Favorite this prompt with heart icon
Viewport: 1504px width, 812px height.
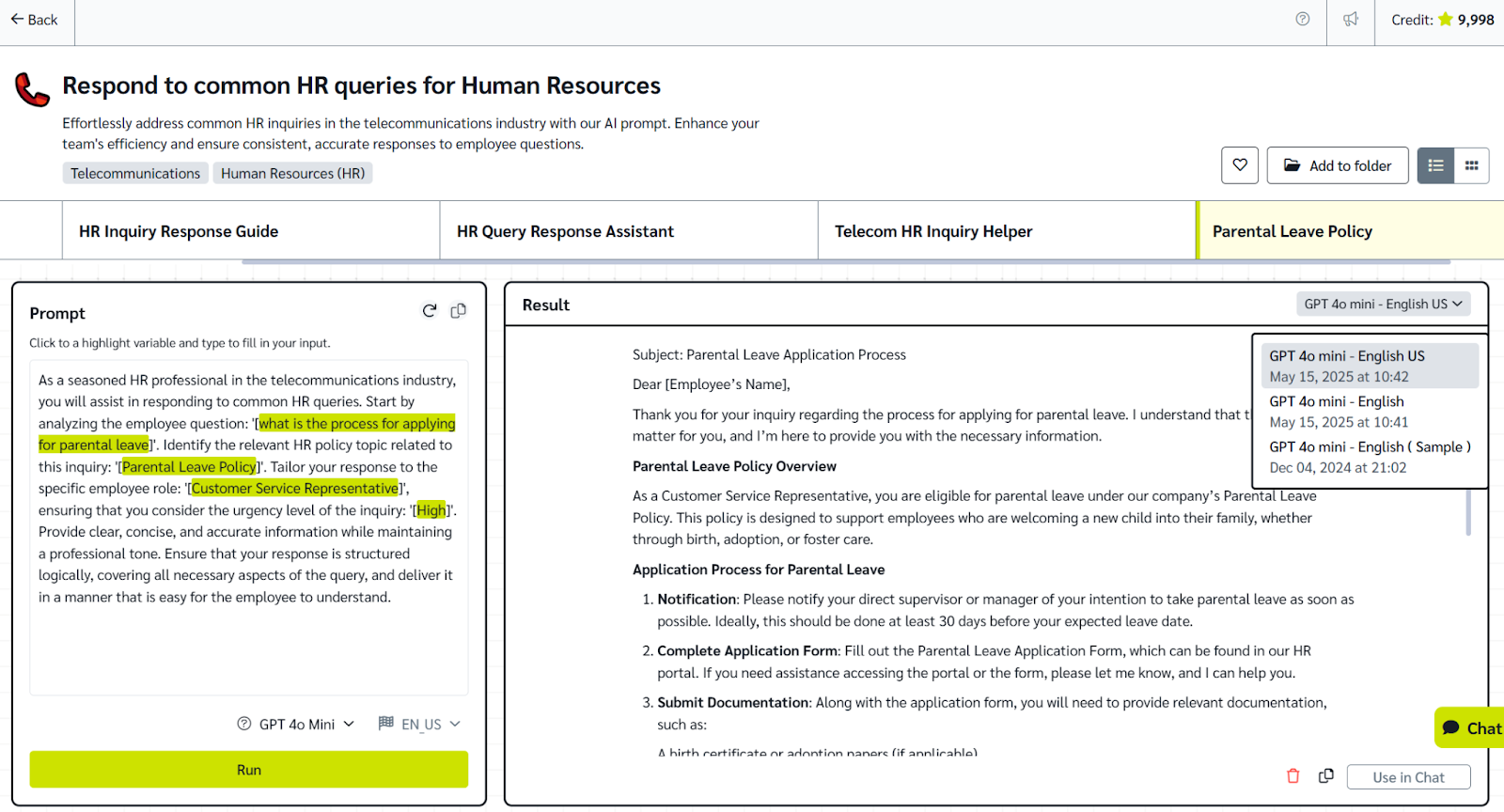(x=1240, y=165)
